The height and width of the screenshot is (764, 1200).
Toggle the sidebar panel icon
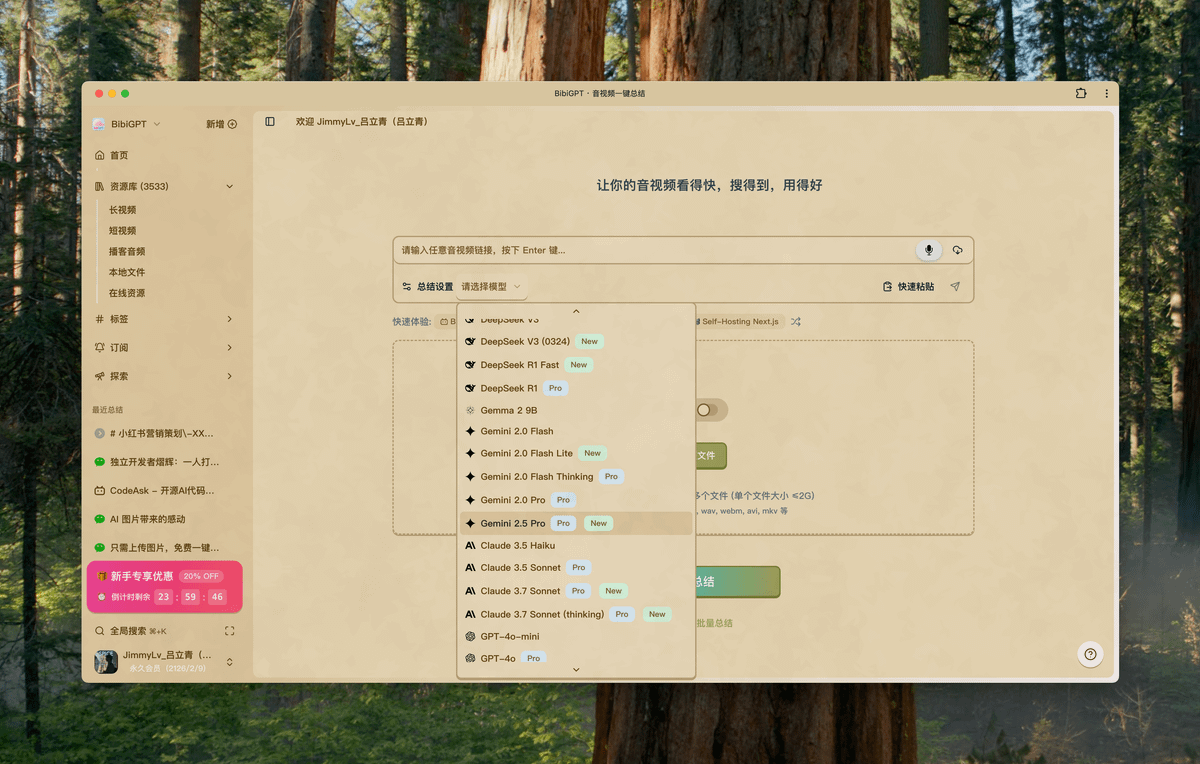click(x=270, y=122)
